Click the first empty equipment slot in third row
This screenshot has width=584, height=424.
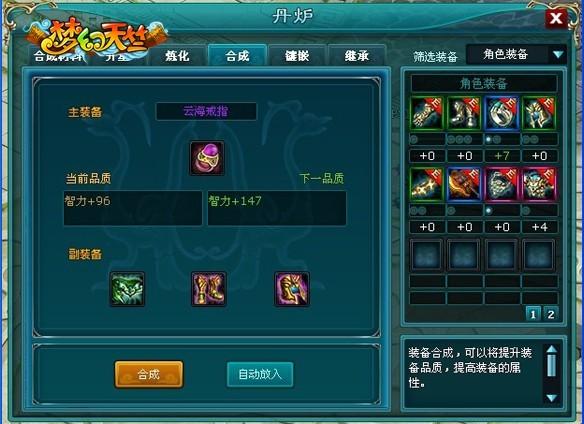(427, 256)
